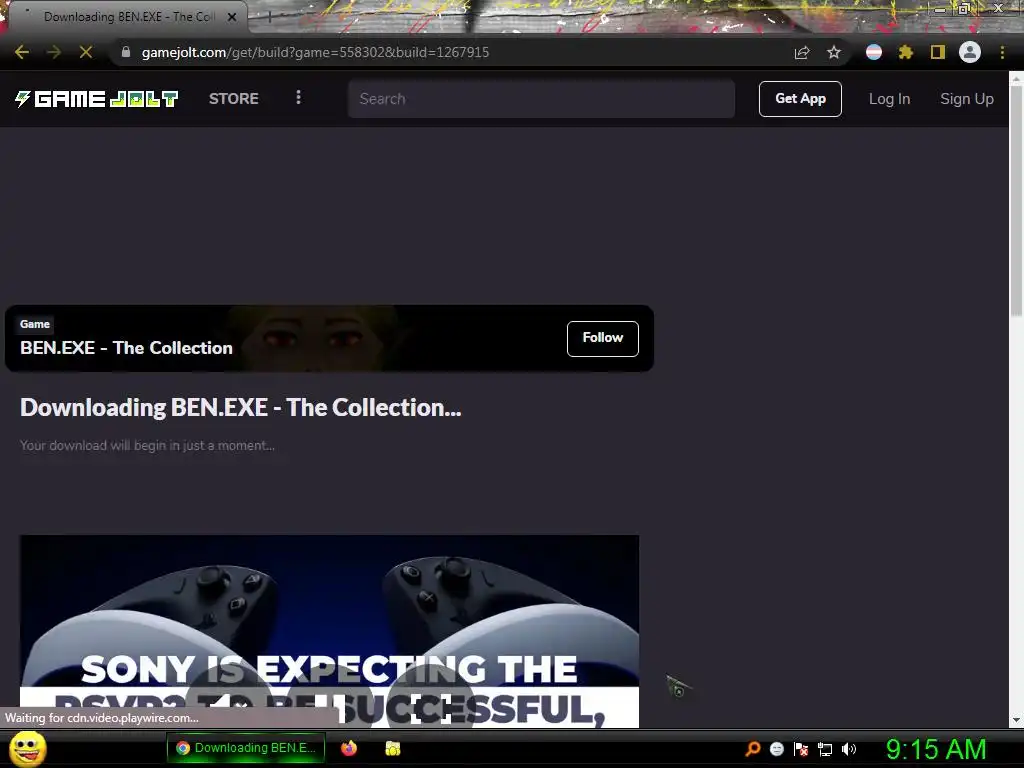Select Downloading BEN.E... taskbar button
The image size is (1024, 768).
(x=246, y=748)
